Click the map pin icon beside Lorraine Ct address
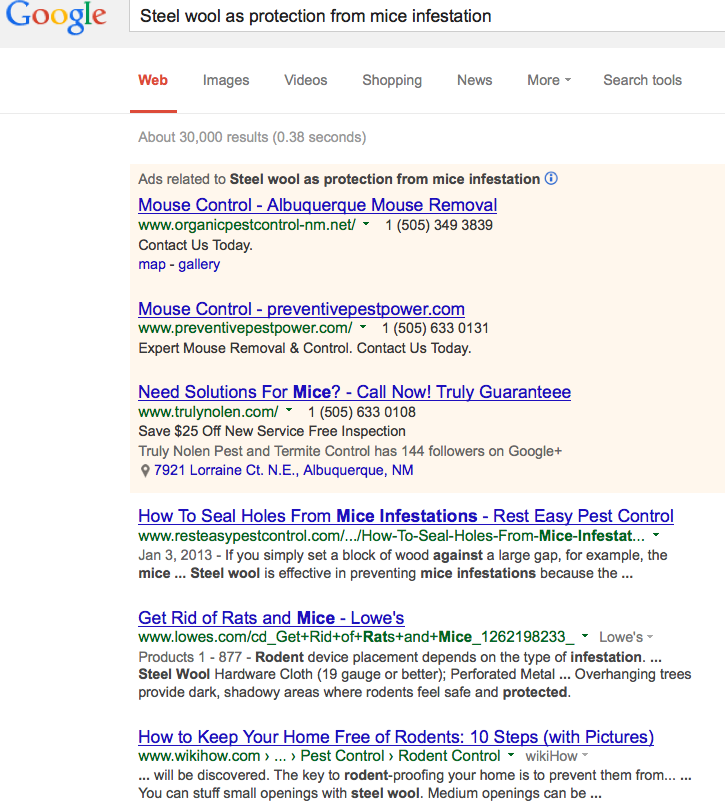 point(145,470)
